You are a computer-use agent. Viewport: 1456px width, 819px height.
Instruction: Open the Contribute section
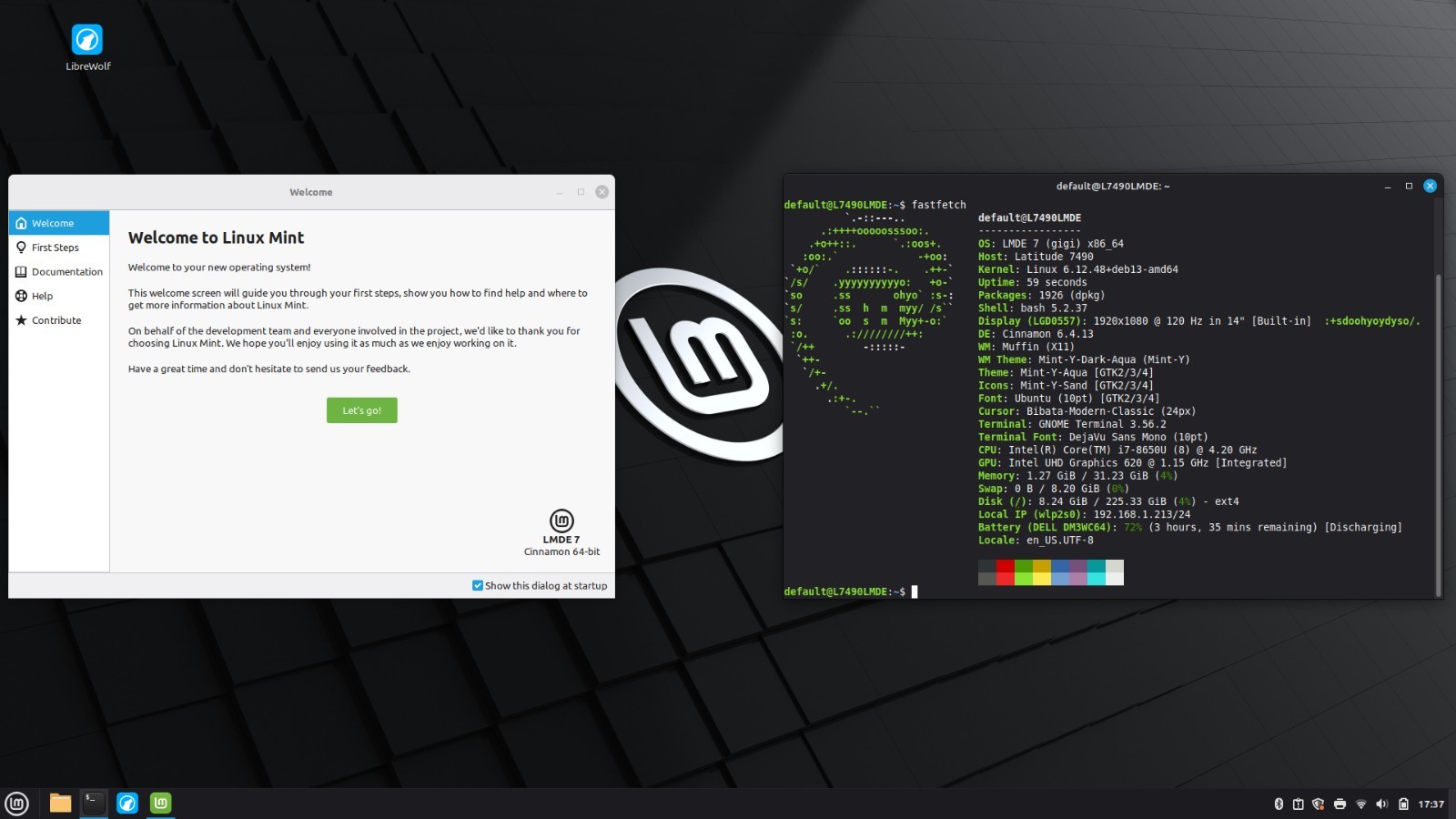point(59,320)
